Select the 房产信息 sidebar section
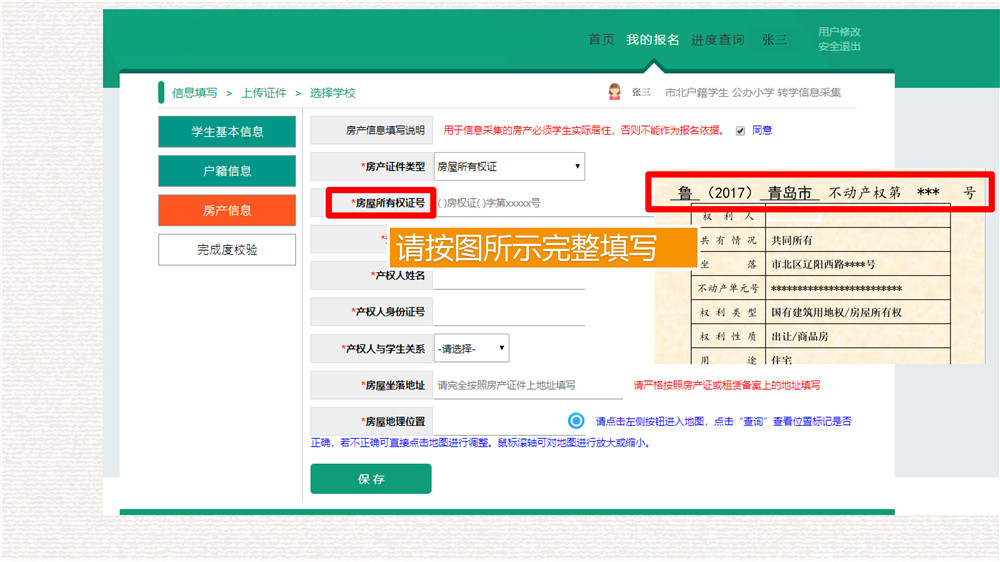Image resolution: width=1000 pixels, height=562 pixels. point(227,210)
